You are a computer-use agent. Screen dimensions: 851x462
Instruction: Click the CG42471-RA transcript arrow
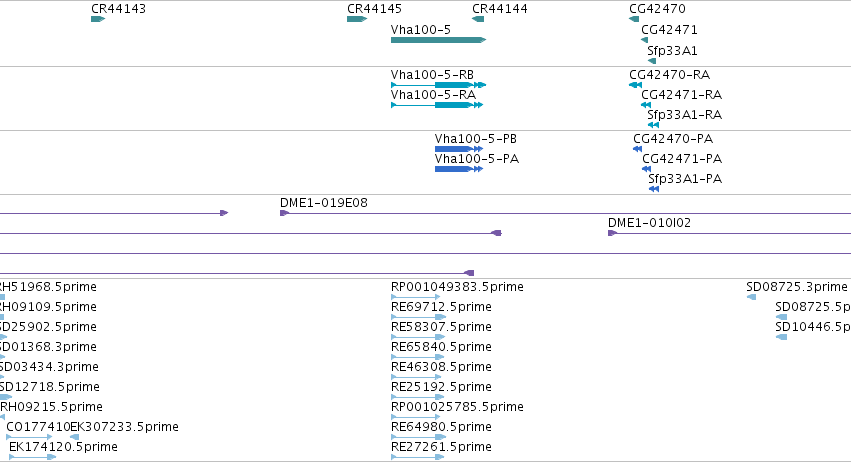coord(646,105)
